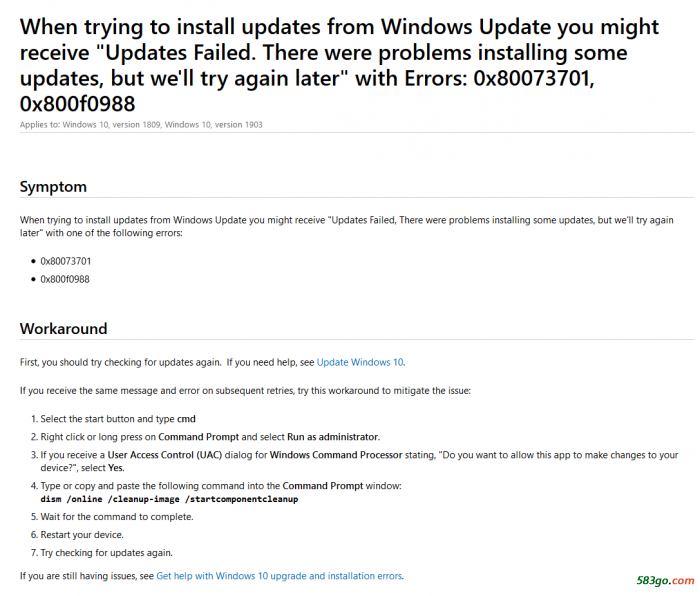Click the bold 'Run as administrator' text
Viewport: 700px width, 596px height.
click(333, 437)
